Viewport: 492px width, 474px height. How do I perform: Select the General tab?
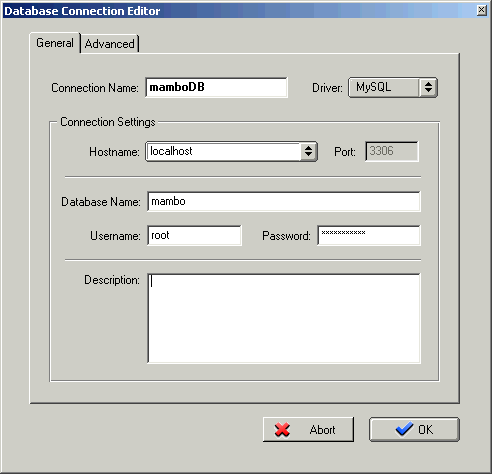[55, 43]
